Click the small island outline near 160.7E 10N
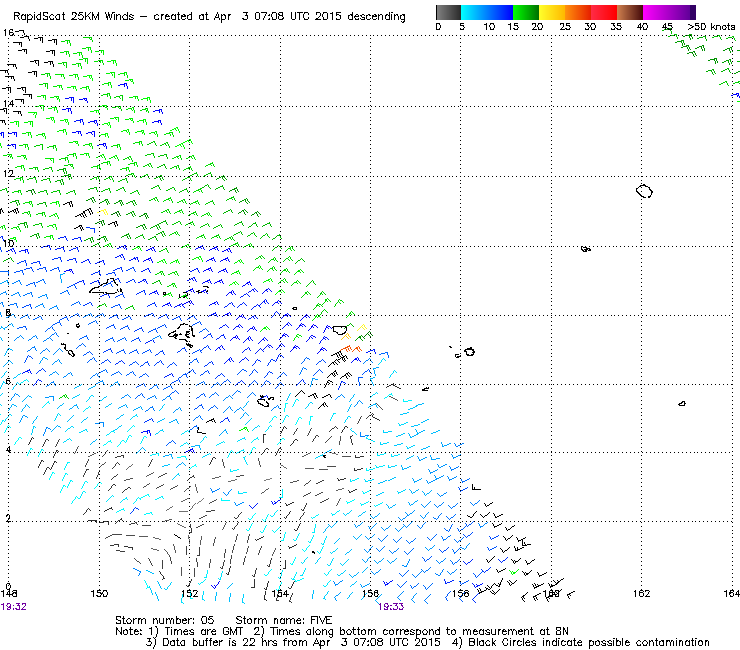Screen dimensions: 740x650 [x=586, y=249]
